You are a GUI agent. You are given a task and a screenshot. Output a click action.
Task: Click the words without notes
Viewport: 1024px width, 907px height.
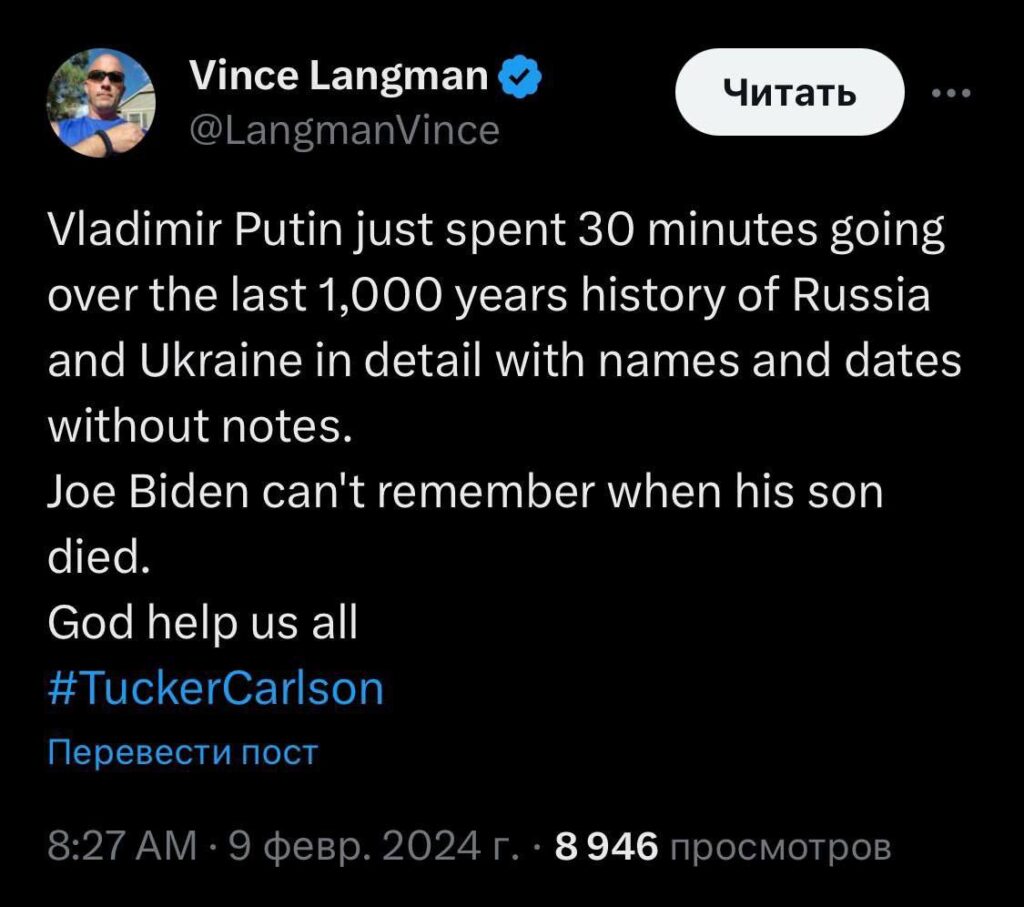click(x=200, y=428)
